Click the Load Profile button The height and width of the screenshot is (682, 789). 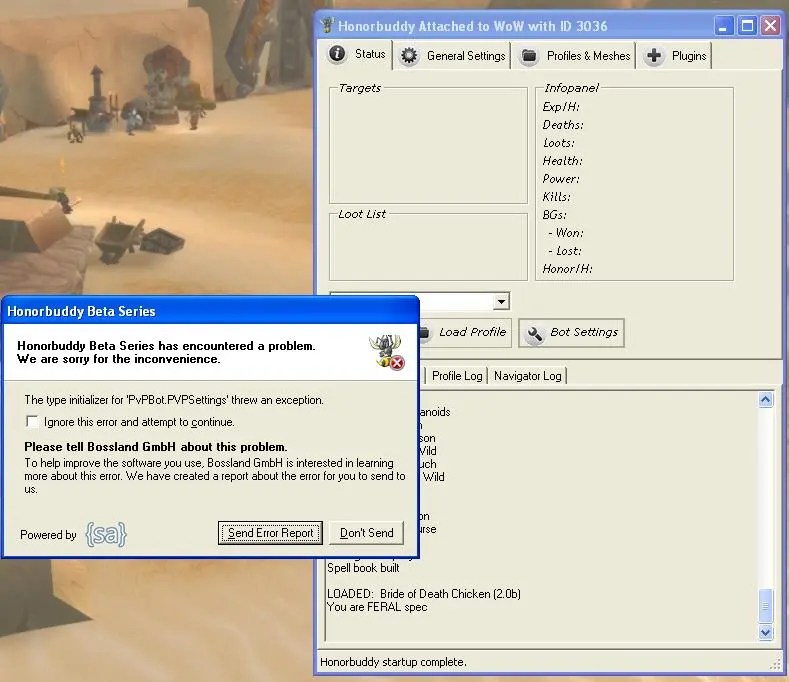464,332
